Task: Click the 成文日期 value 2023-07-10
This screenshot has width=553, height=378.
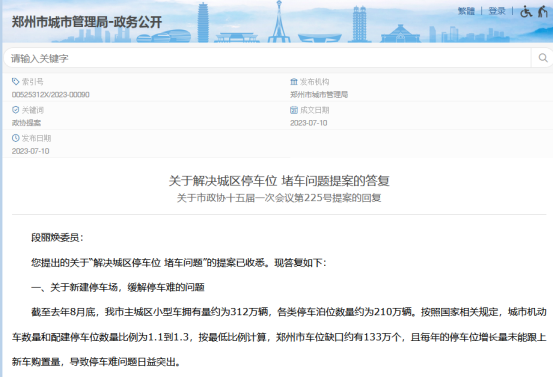Action: click(309, 123)
